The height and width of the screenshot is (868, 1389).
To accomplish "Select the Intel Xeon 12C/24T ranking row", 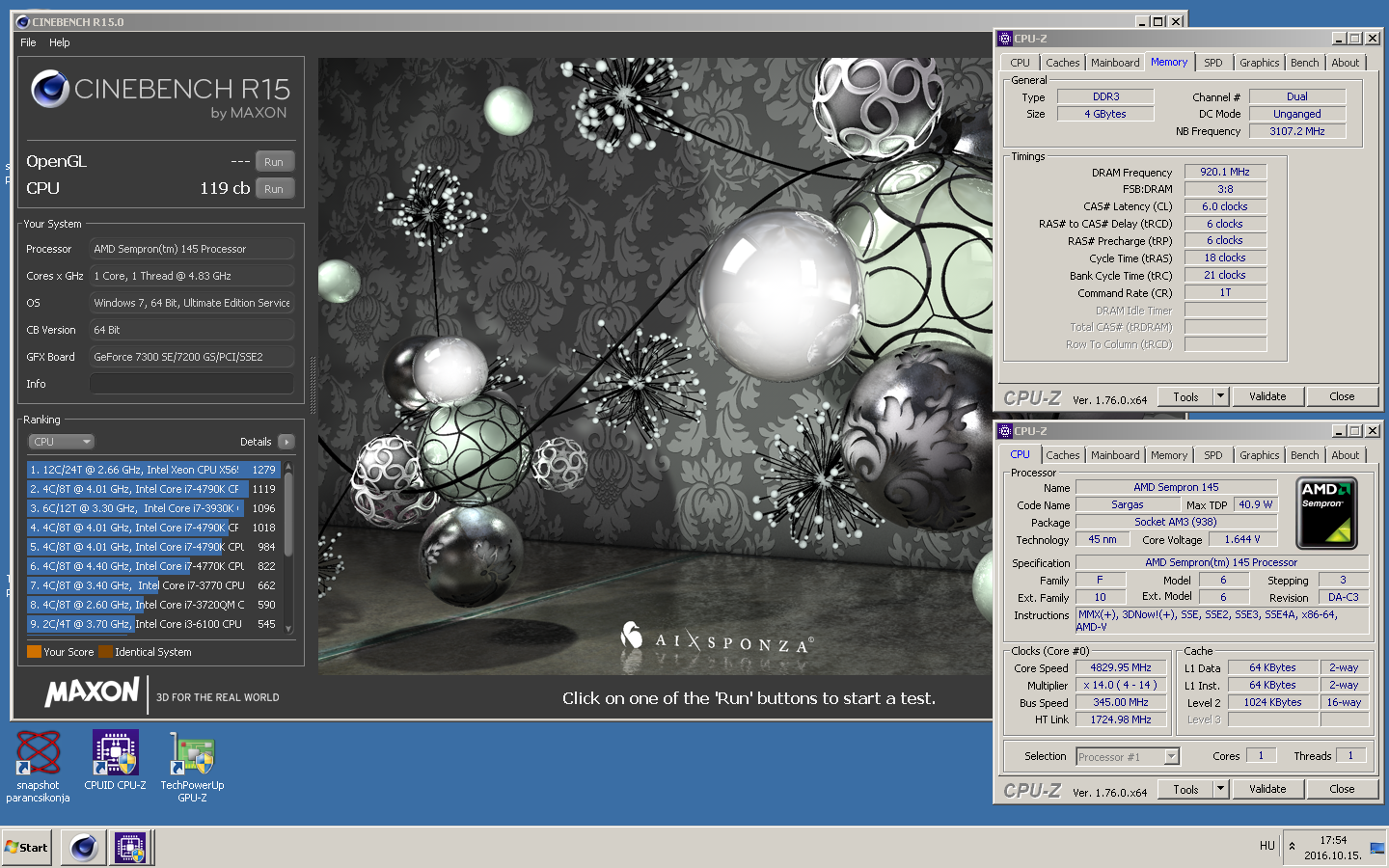I will tap(153, 470).
